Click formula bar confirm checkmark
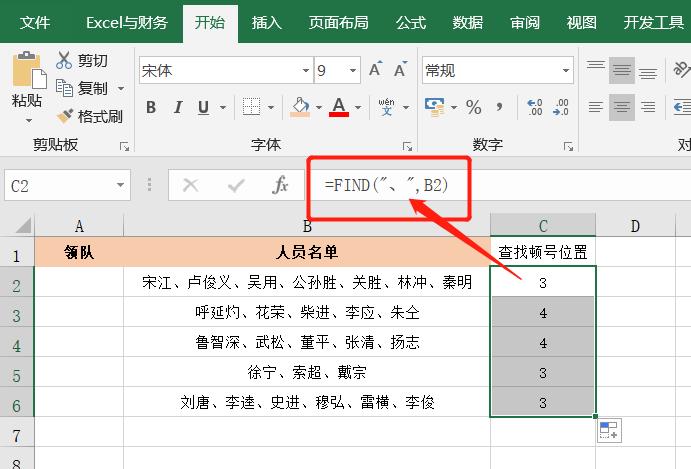 pos(236,185)
